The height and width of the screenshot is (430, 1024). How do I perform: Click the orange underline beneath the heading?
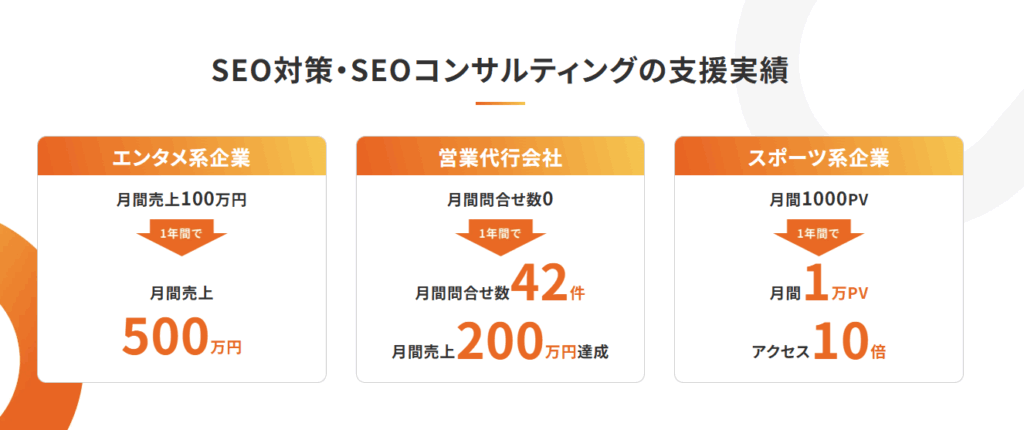500,103
